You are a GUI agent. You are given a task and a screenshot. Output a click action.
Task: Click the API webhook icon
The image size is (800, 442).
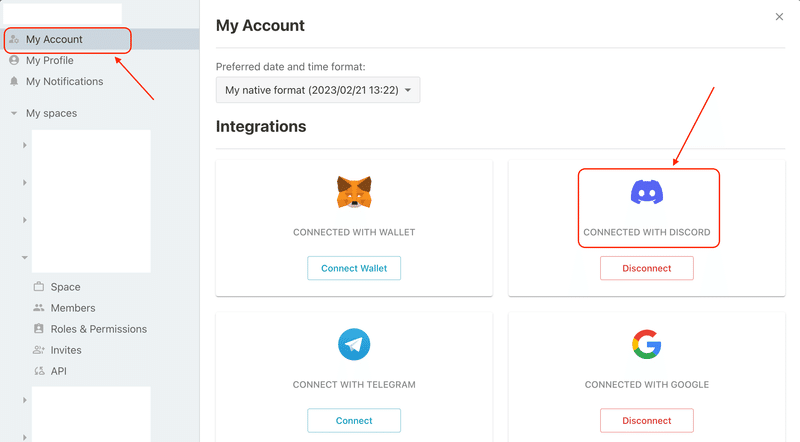coord(39,371)
